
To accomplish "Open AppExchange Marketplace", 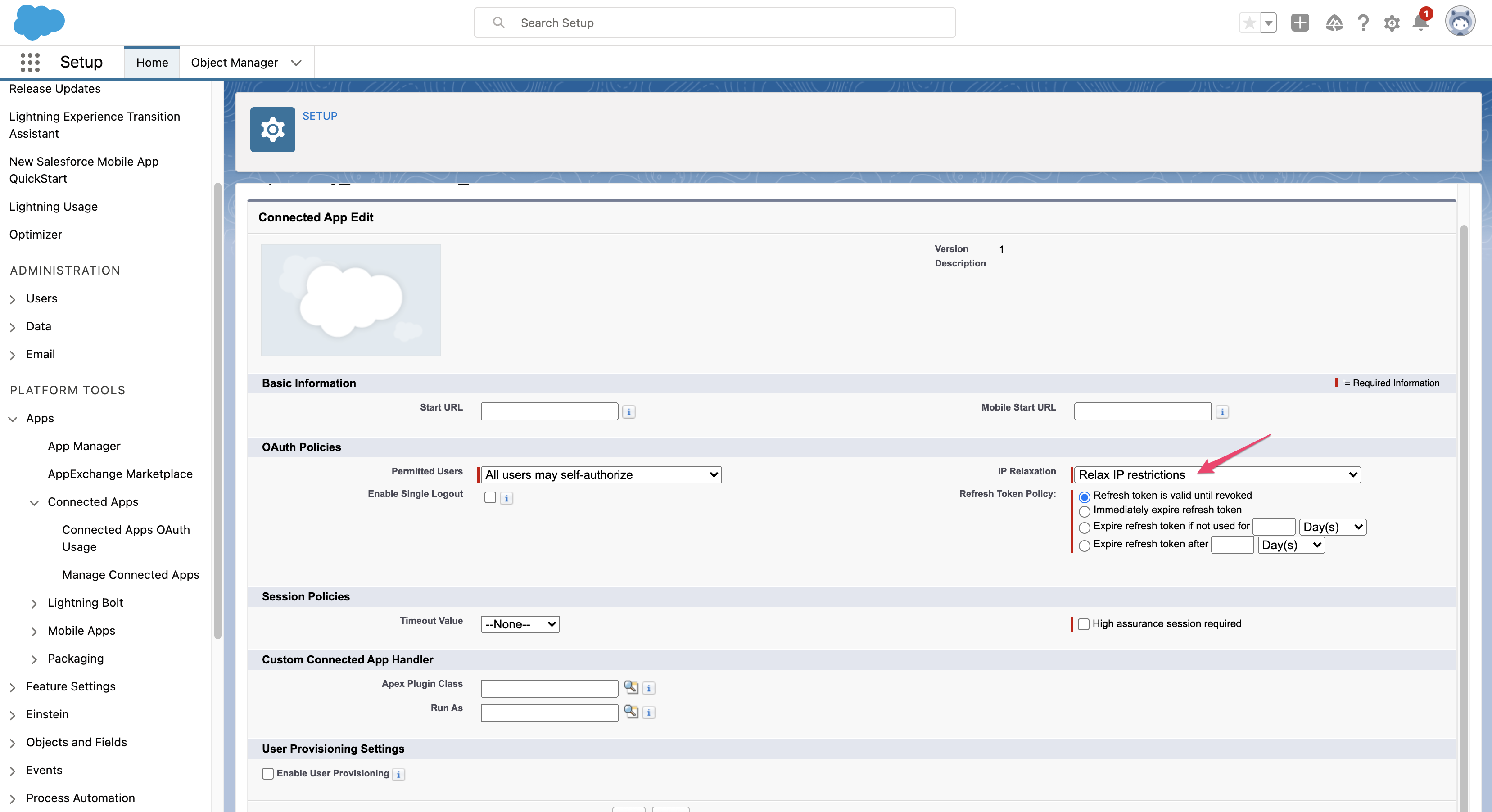I will [120, 474].
